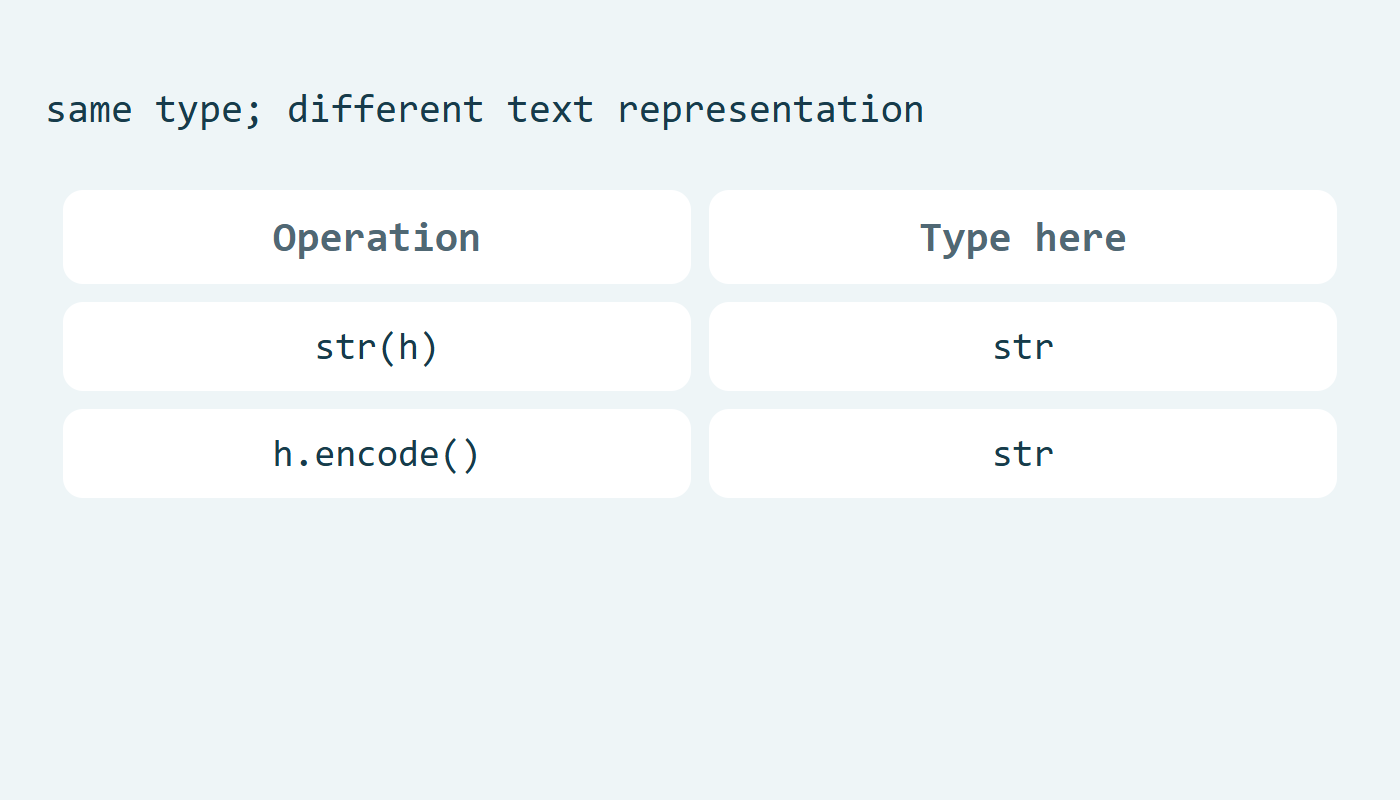Click the word "text" in the heading
Viewport: 1400px width, 800px height.
coord(551,109)
